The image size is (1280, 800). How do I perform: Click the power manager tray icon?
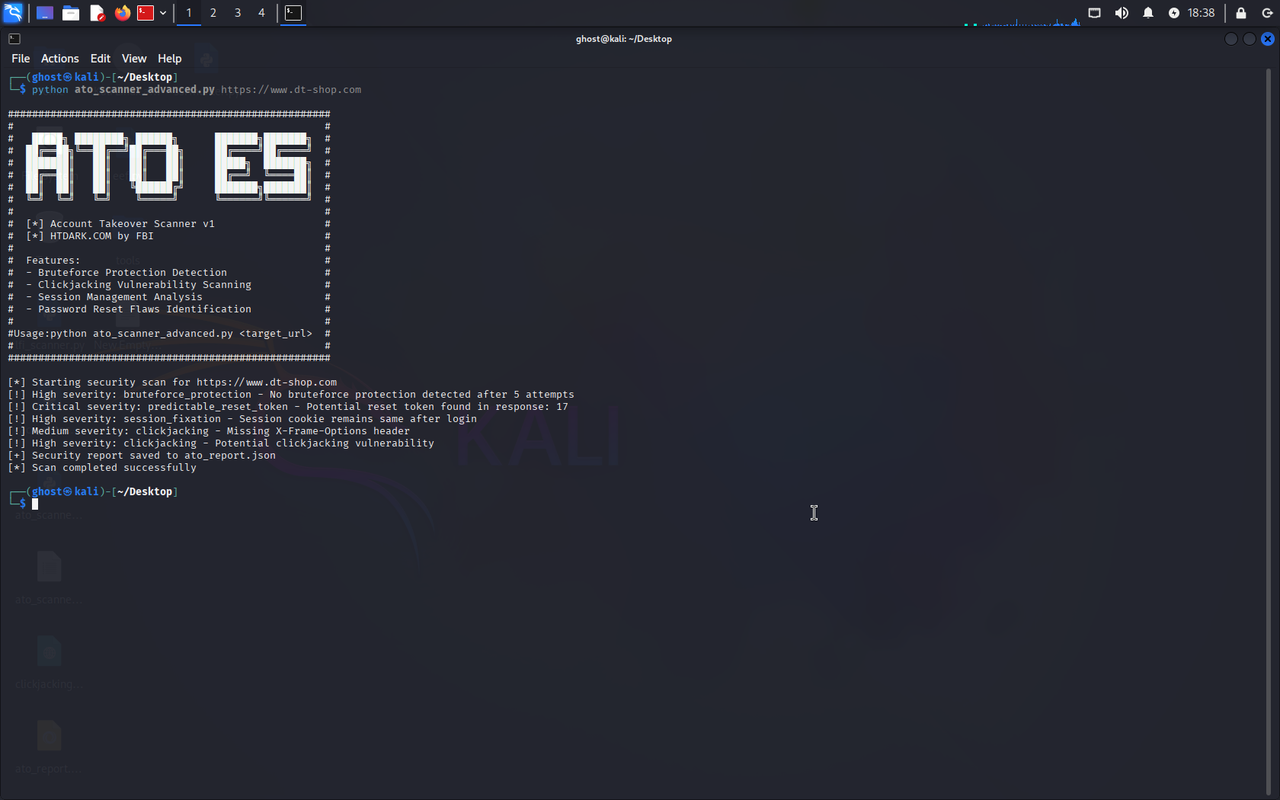[1174, 13]
